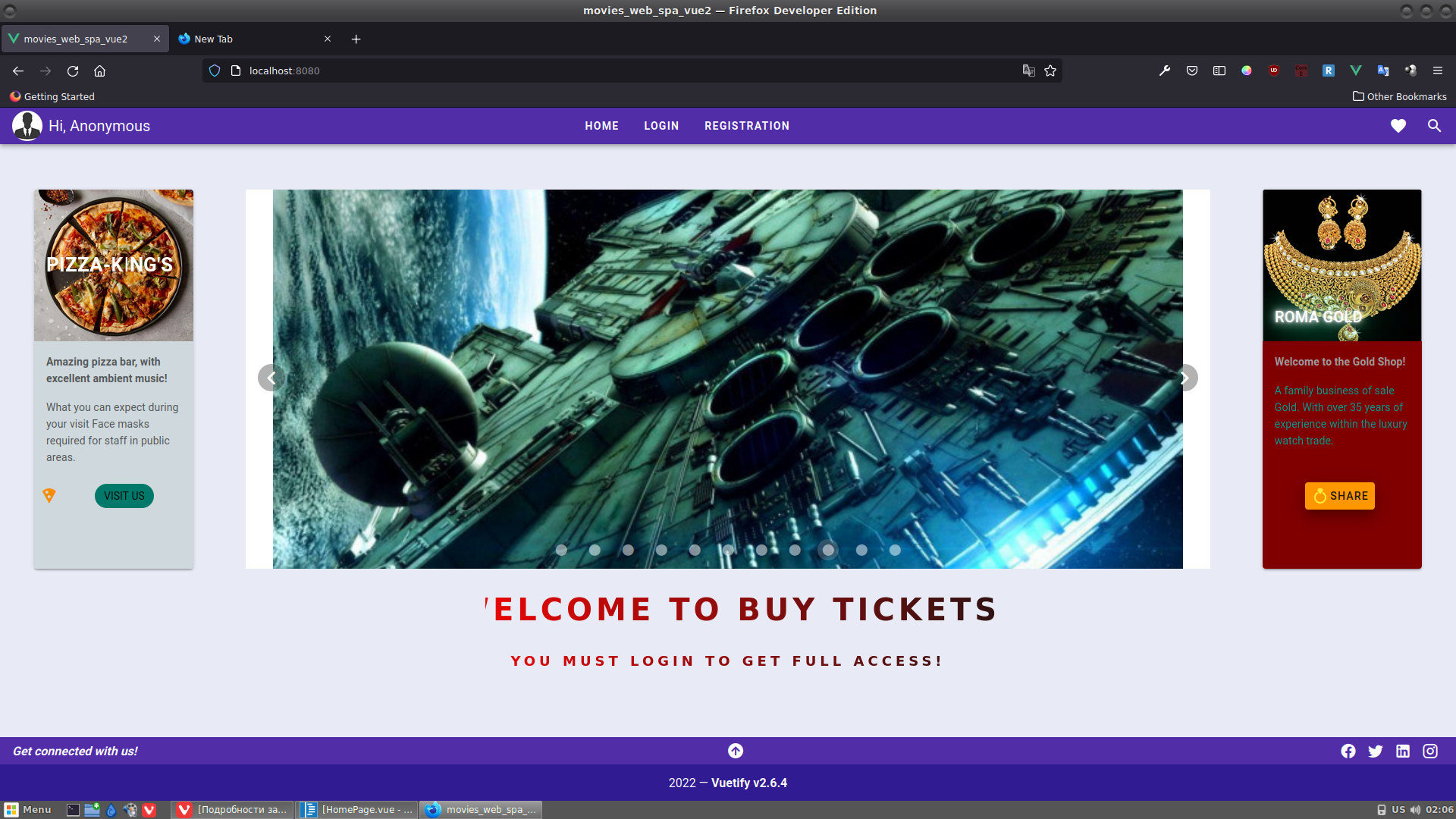The image size is (1456, 819).
Task: Open Facebook from the footer
Action: point(1348,751)
